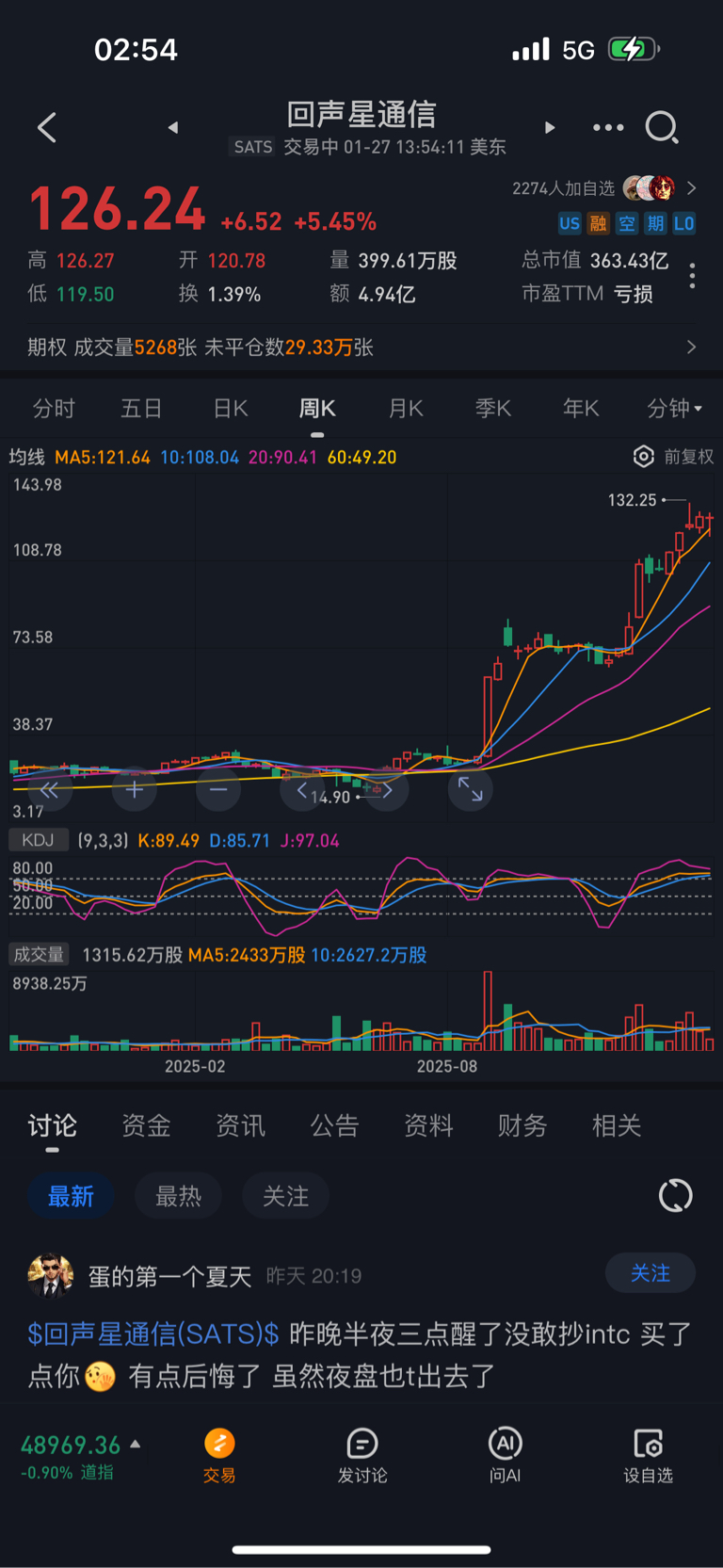Open 发讨论 post discussion icon
The width and height of the screenshot is (723, 1568).
[x=362, y=1456]
